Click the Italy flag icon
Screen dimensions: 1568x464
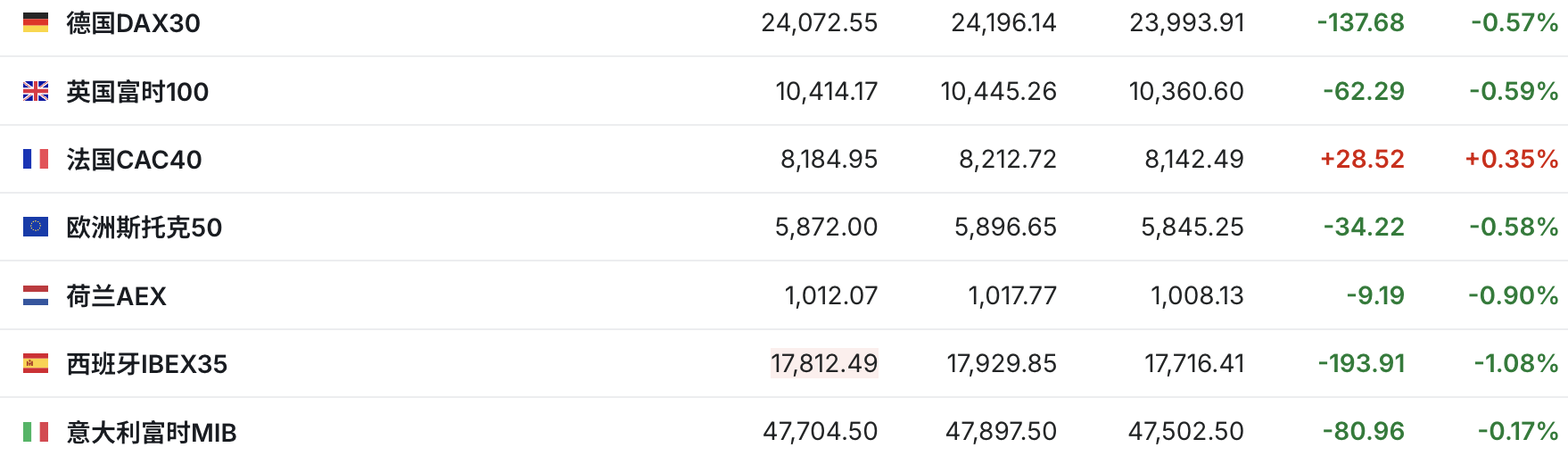[x=36, y=432]
